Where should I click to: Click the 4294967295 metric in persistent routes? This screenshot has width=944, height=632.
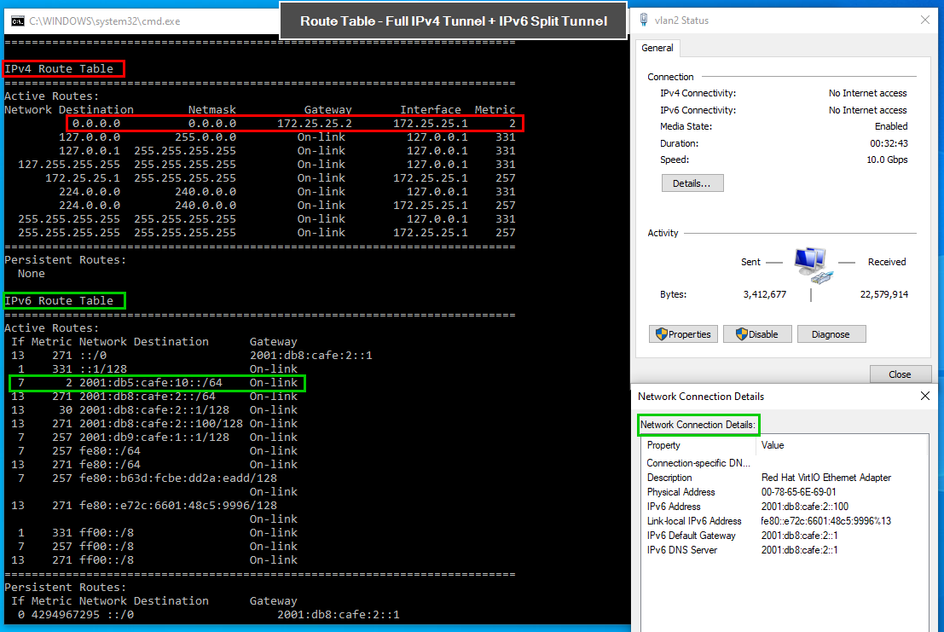(x=66, y=615)
